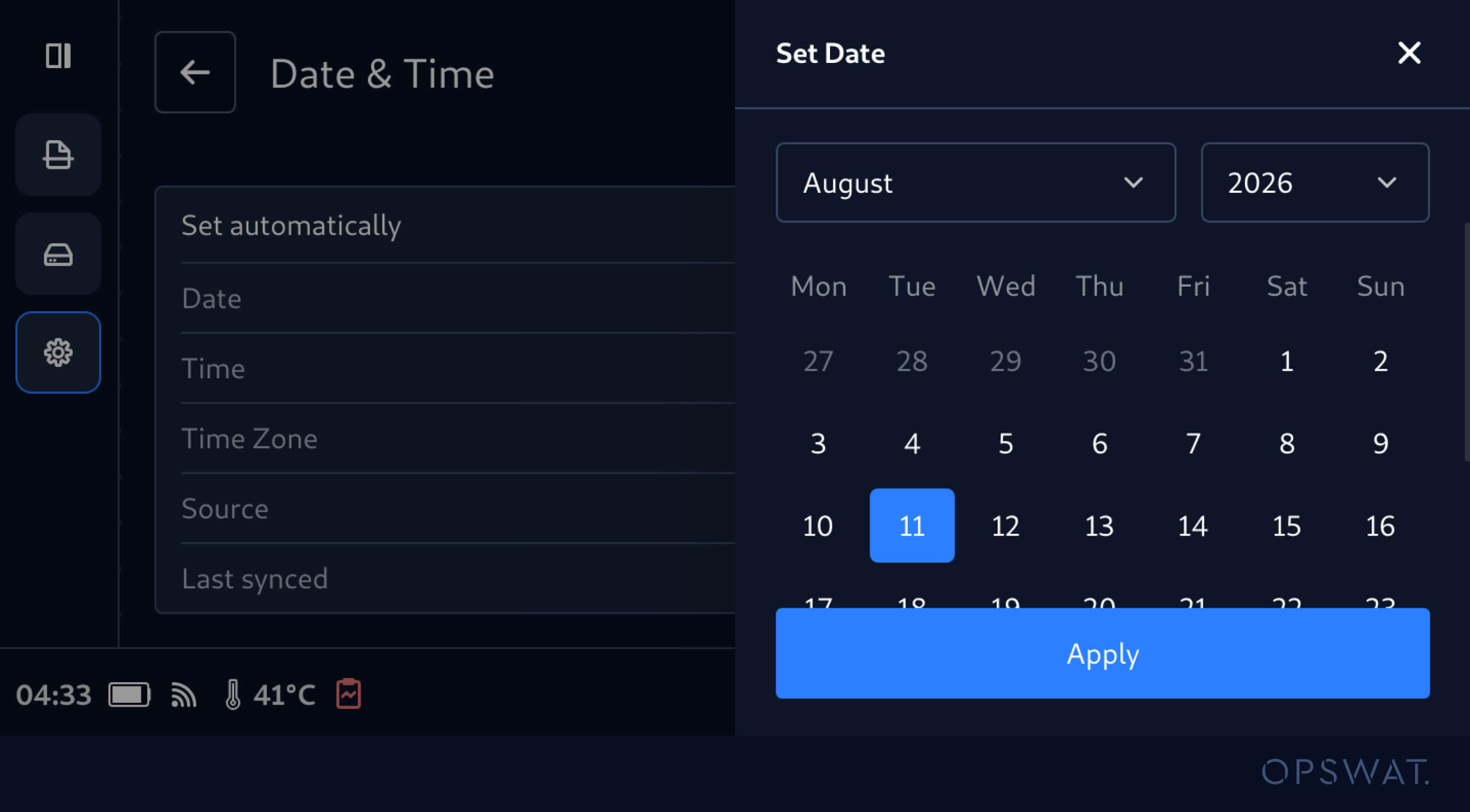This screenshot has width=1470, height=812.
Task: Click the calendar panel scrollbar
Action: click(1467, 342)
